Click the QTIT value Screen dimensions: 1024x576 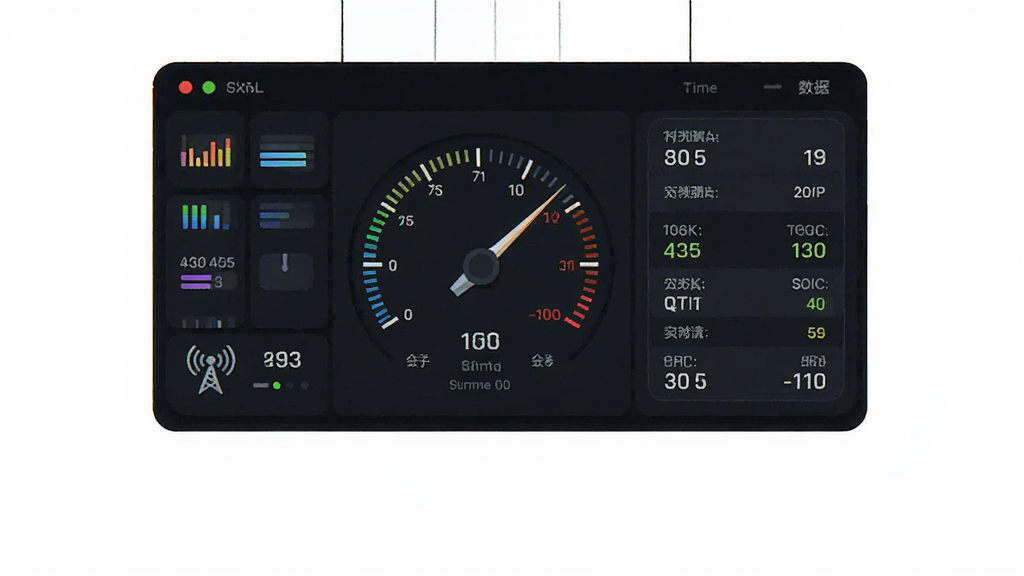(682, 304)
